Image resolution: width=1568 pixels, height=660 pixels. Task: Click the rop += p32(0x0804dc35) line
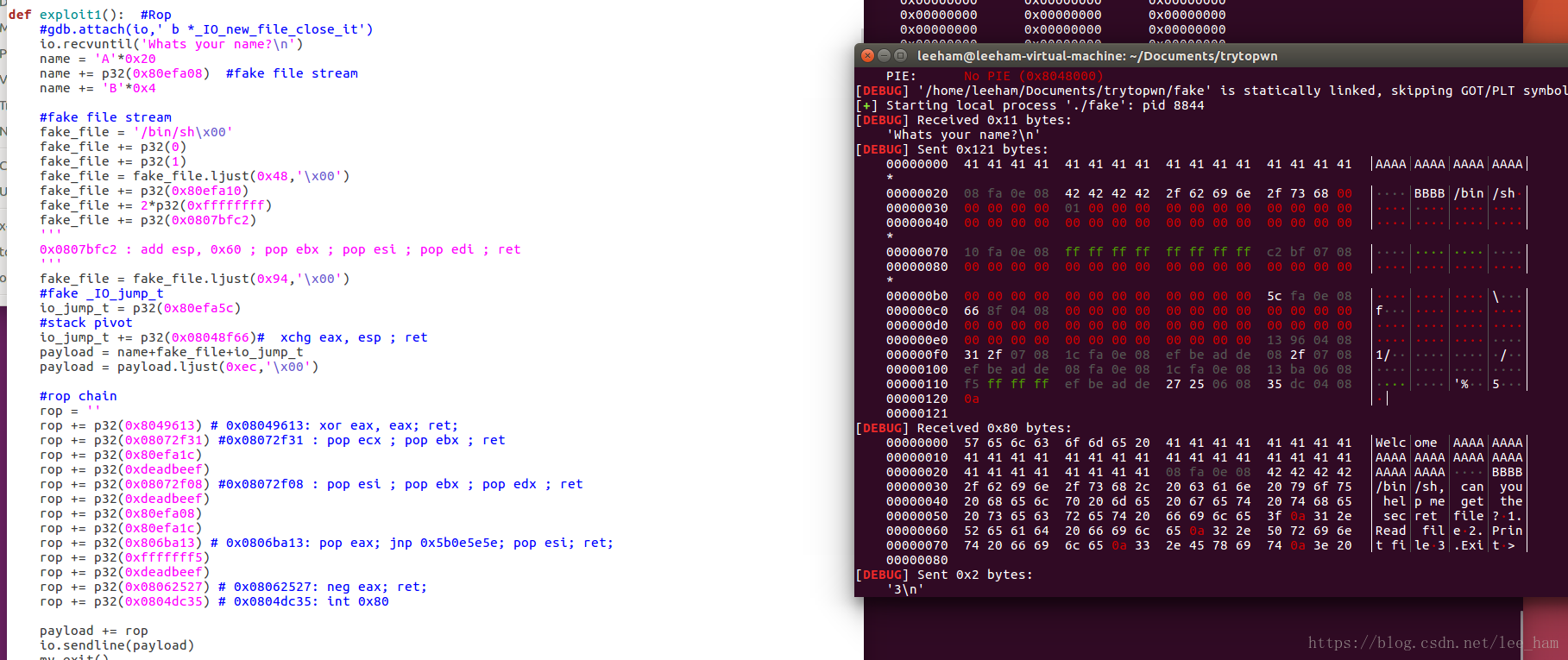tap(214, 601)
